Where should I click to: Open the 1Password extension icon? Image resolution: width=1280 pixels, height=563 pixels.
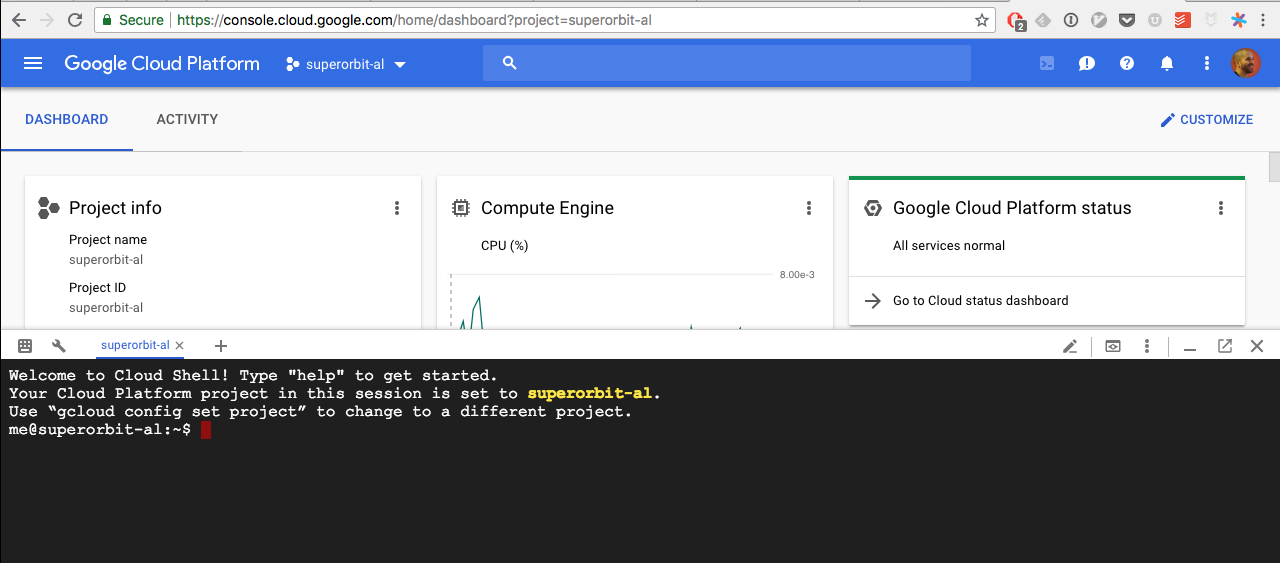1071,19
